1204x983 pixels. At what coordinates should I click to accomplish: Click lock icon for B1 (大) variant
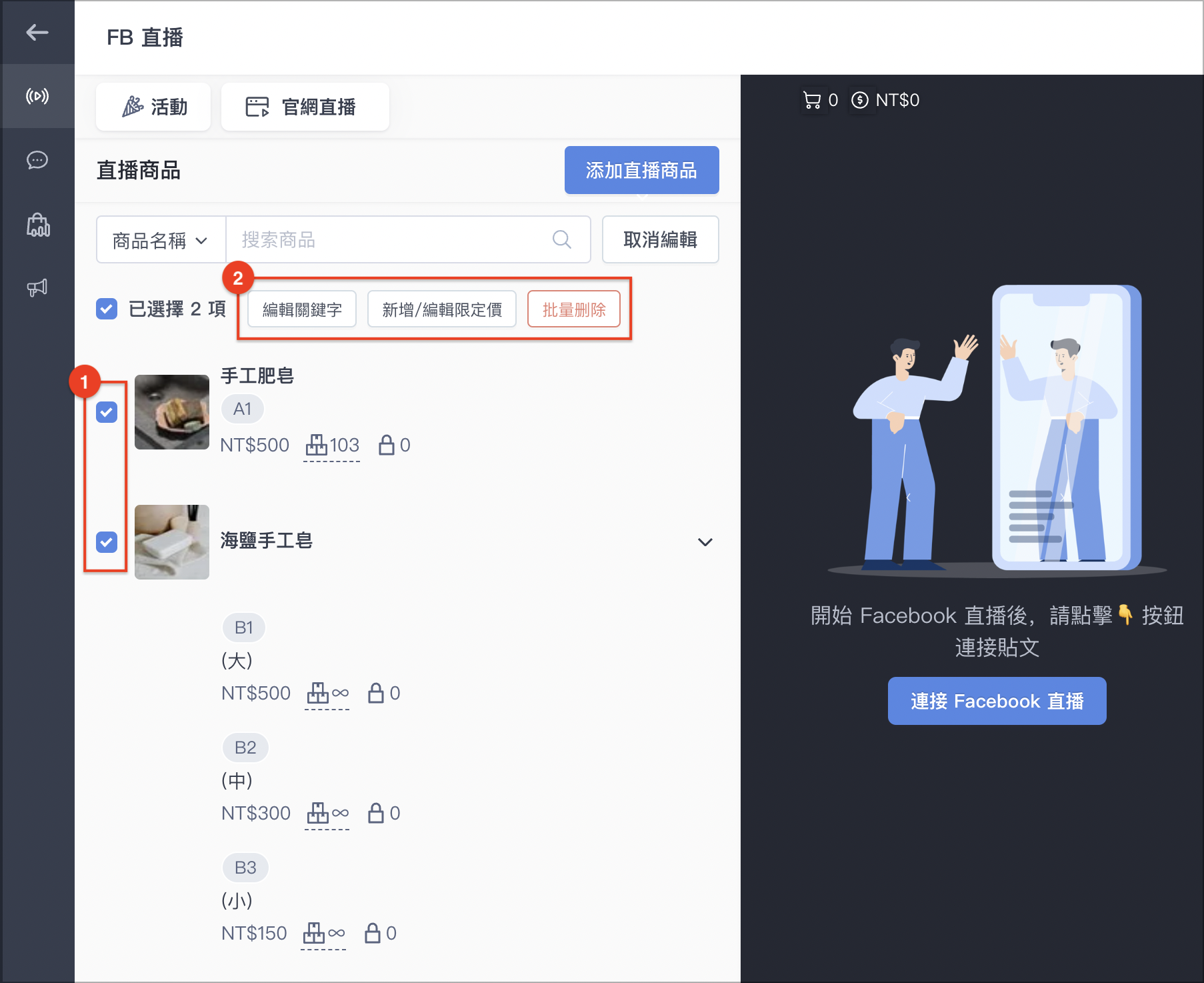pyautogui.click(x=376, y=693)
